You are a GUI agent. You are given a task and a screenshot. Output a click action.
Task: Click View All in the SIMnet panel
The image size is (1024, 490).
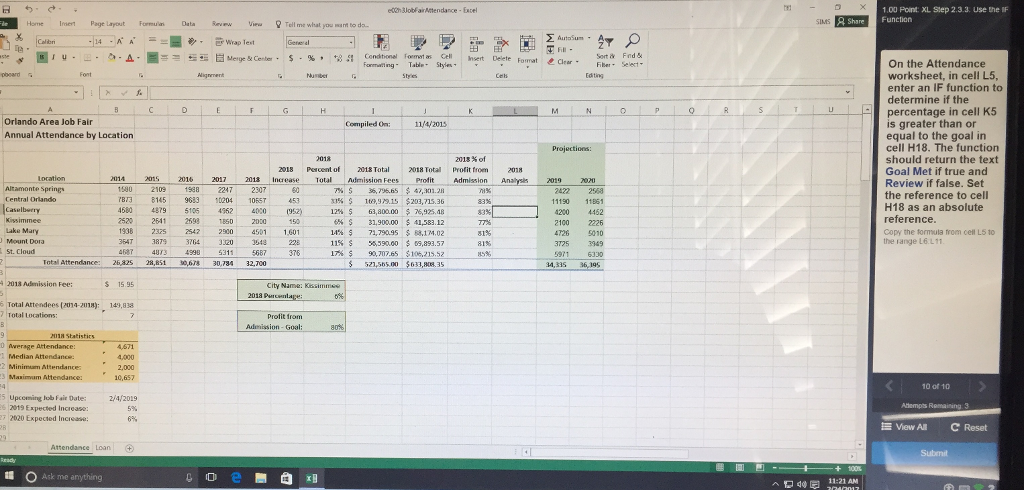click(904, 427)
